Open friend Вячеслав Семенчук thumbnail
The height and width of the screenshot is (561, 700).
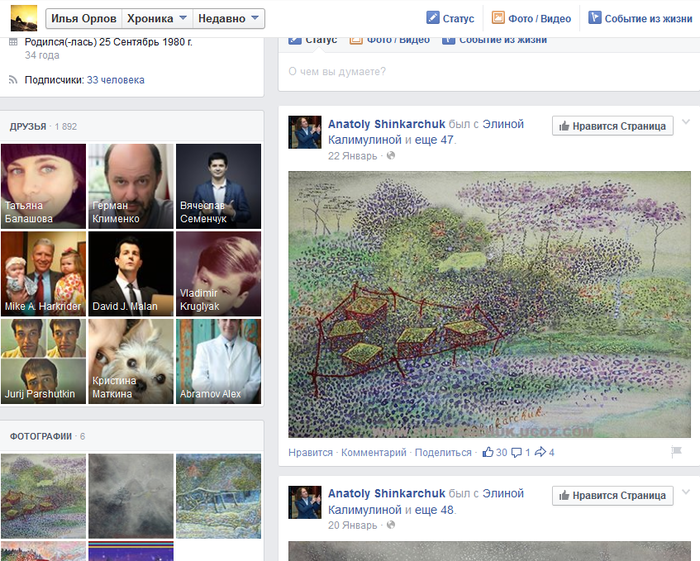(218, 186)
